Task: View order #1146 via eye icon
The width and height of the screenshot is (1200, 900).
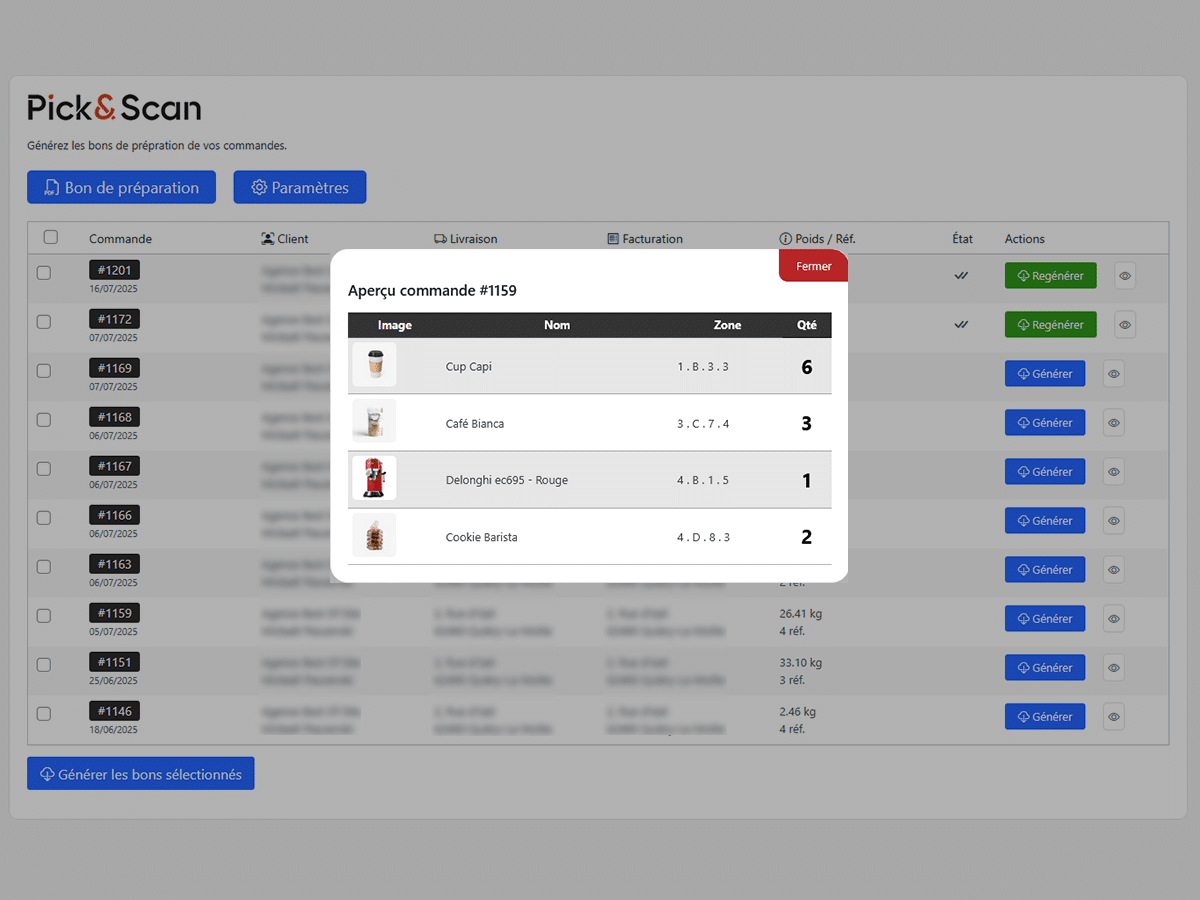Action: (x=1113, y=717)
